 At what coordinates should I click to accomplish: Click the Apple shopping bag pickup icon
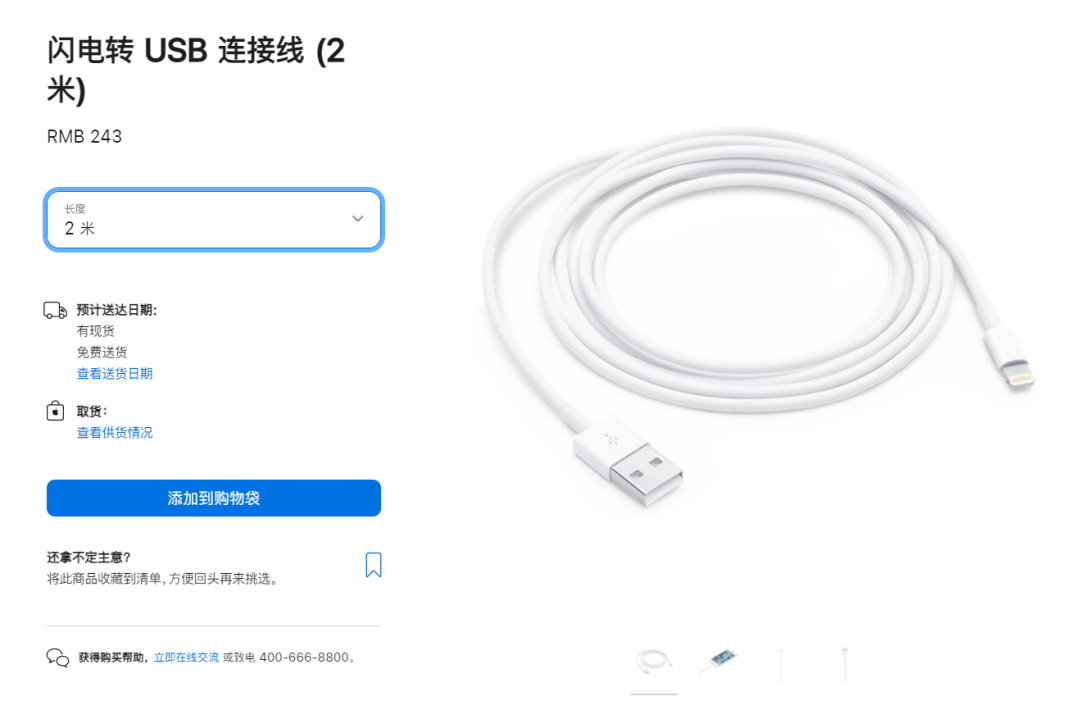coord(55,411)
